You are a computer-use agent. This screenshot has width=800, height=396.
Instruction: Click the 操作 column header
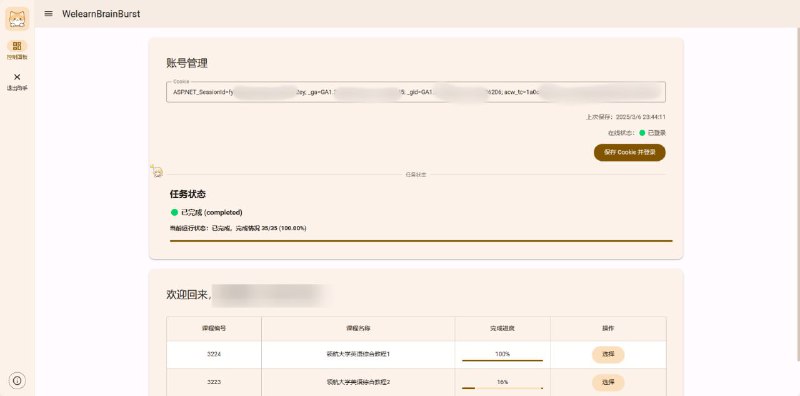(608, 329)
